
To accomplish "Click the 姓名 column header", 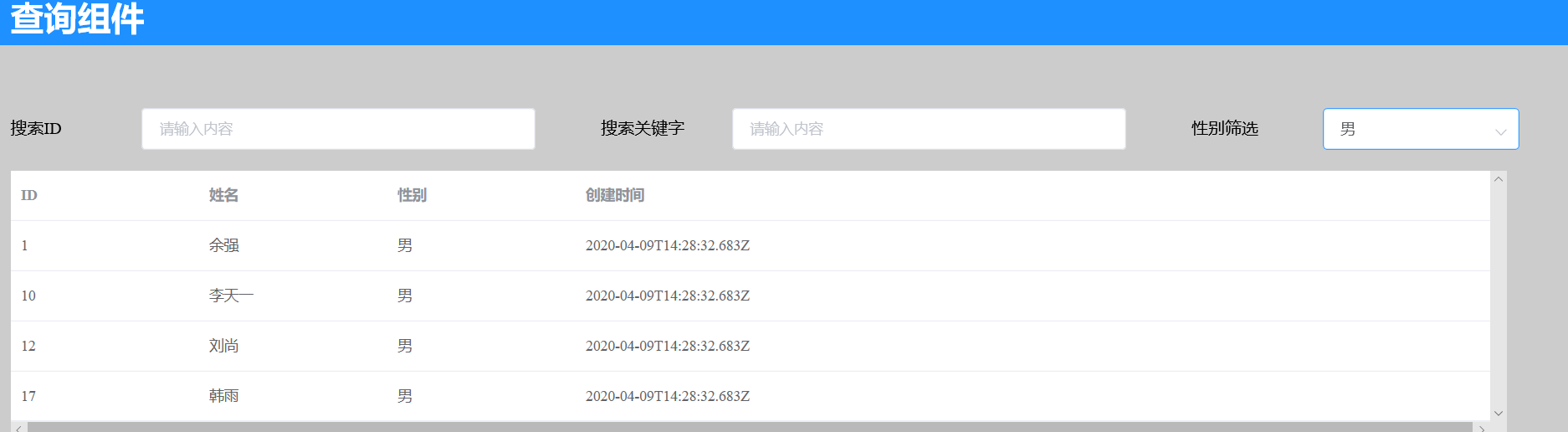I will (223, 195).
